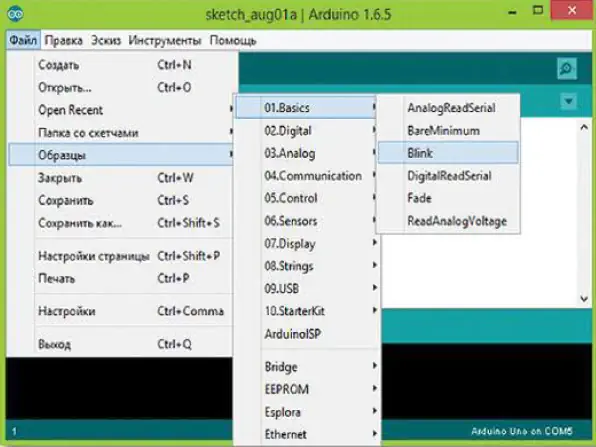Open the Serial Monitor magnifier icon
The image size is (596, 447).
point(567,68)
